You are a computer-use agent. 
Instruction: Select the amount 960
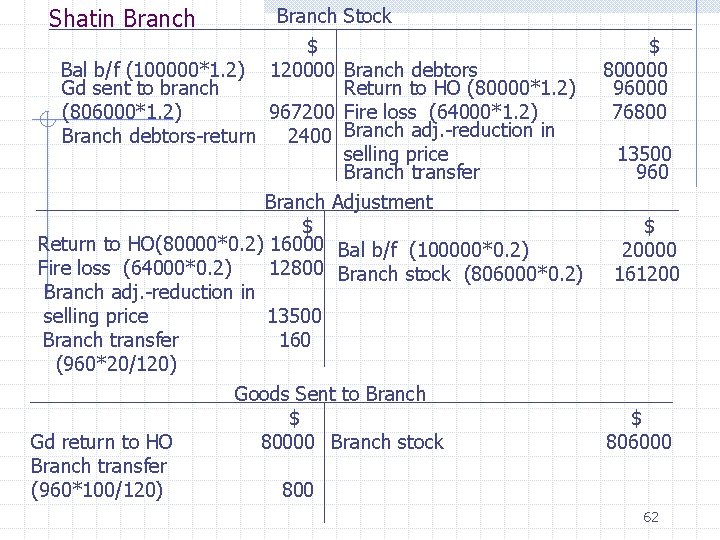pyautogui.click(x=652, y=172)
